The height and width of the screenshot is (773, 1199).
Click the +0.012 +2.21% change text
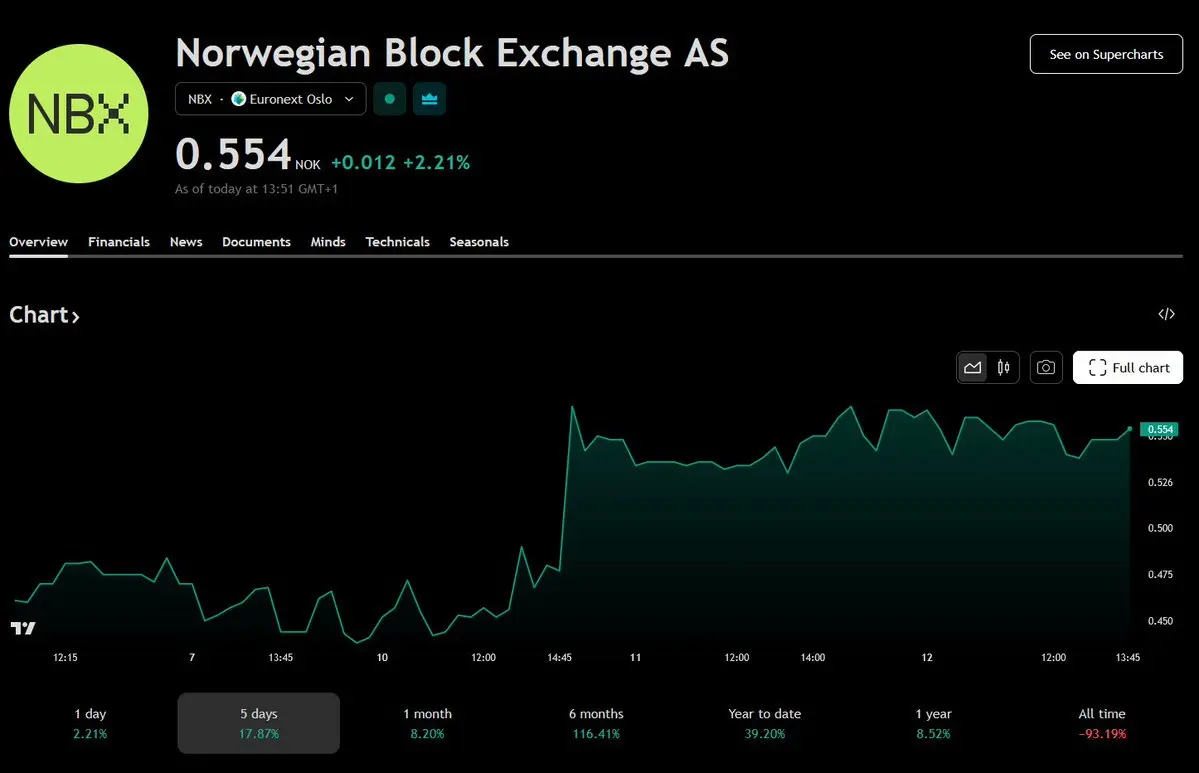tap(401, 162)
